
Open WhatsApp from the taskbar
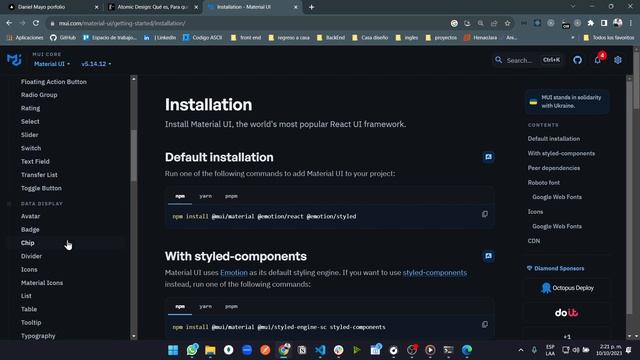[x=192, y=350]
